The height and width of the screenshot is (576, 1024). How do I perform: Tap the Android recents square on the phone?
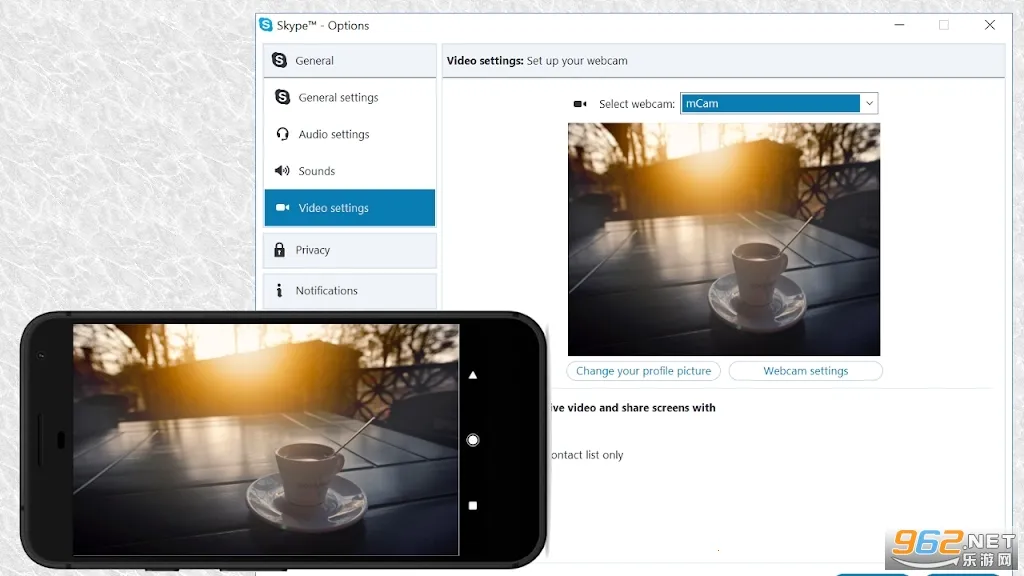tap(472, 505)
